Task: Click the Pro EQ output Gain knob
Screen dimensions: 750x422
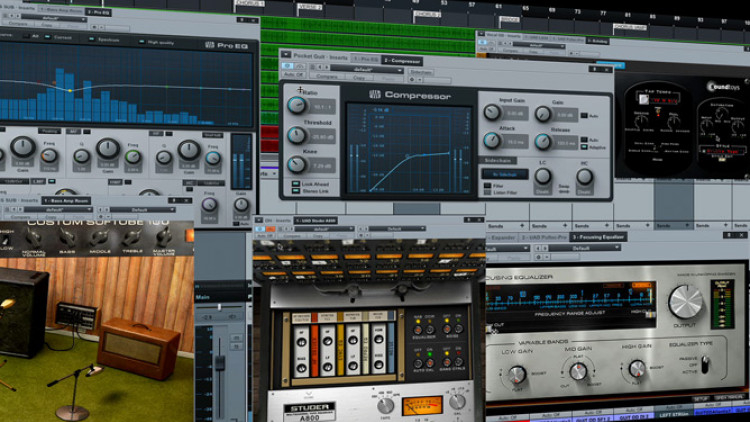Action: (241, 205)
